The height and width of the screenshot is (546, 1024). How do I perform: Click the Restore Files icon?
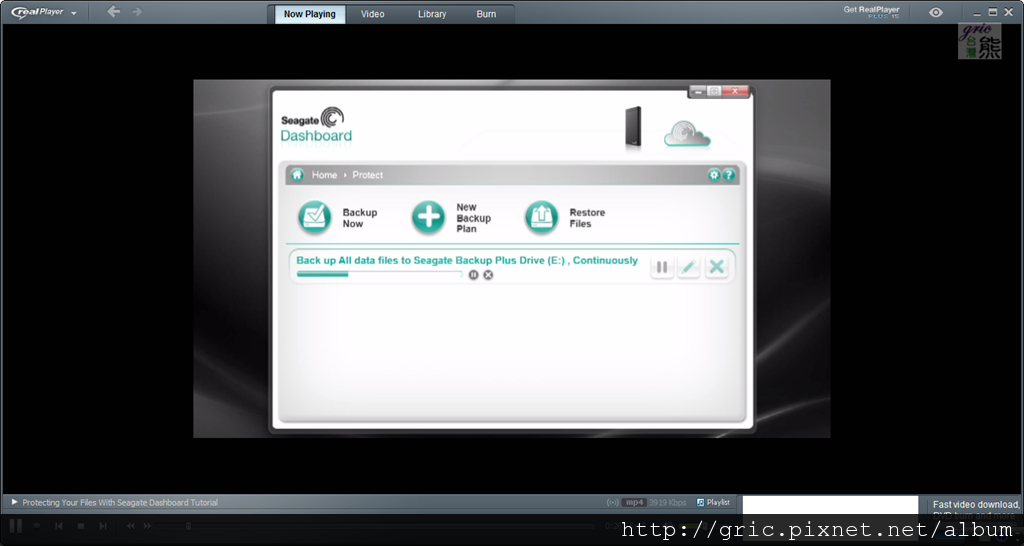click(x=541, y=217)
